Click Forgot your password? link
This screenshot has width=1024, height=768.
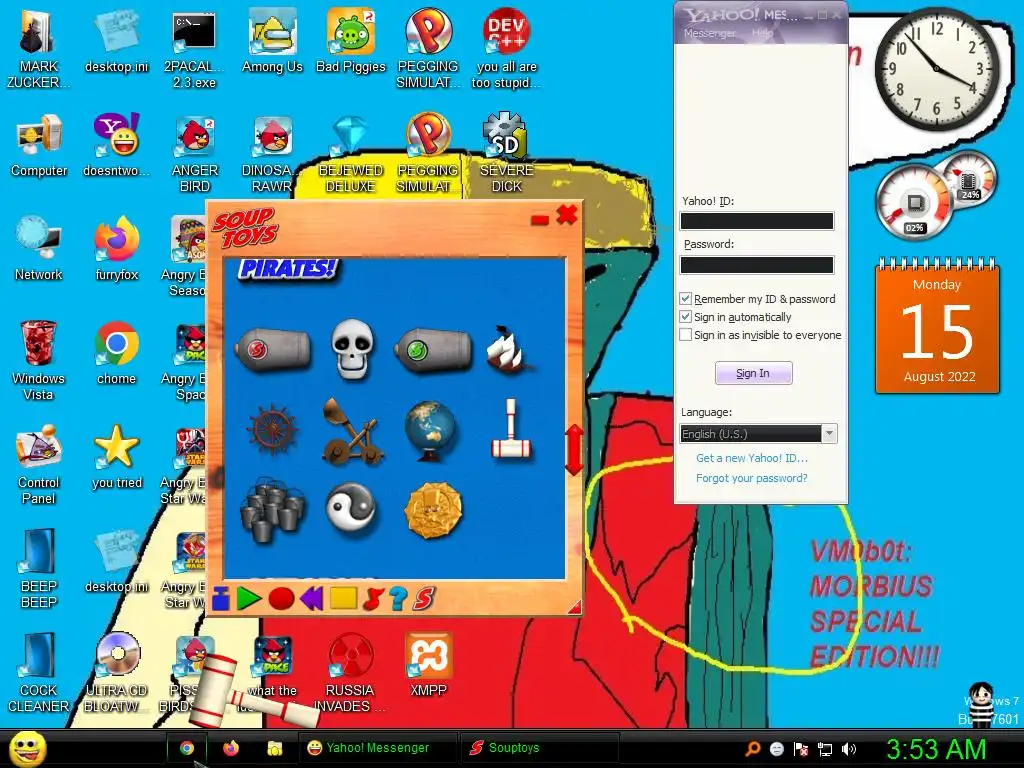click(x=752, y=478)
